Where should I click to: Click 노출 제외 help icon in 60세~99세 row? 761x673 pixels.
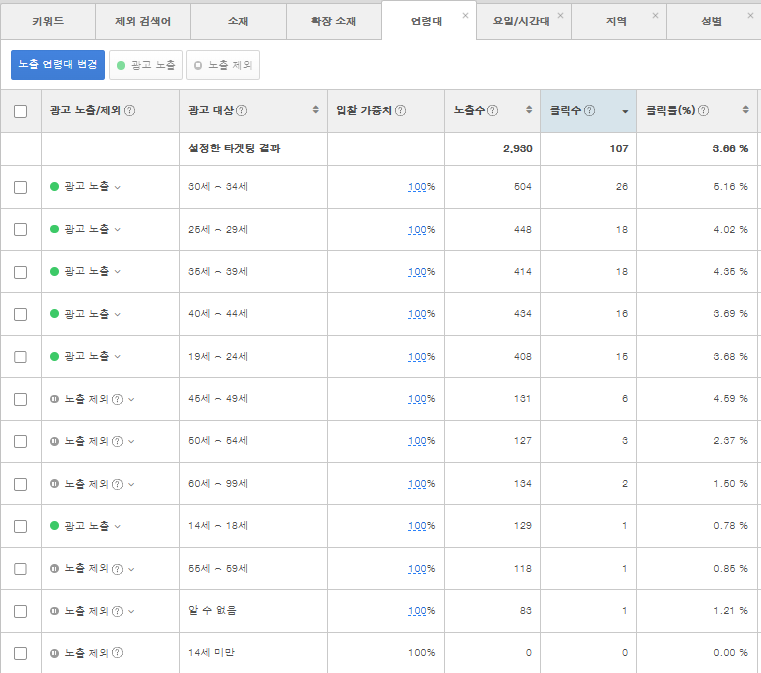pyautogui.click(x=117, y=484)
